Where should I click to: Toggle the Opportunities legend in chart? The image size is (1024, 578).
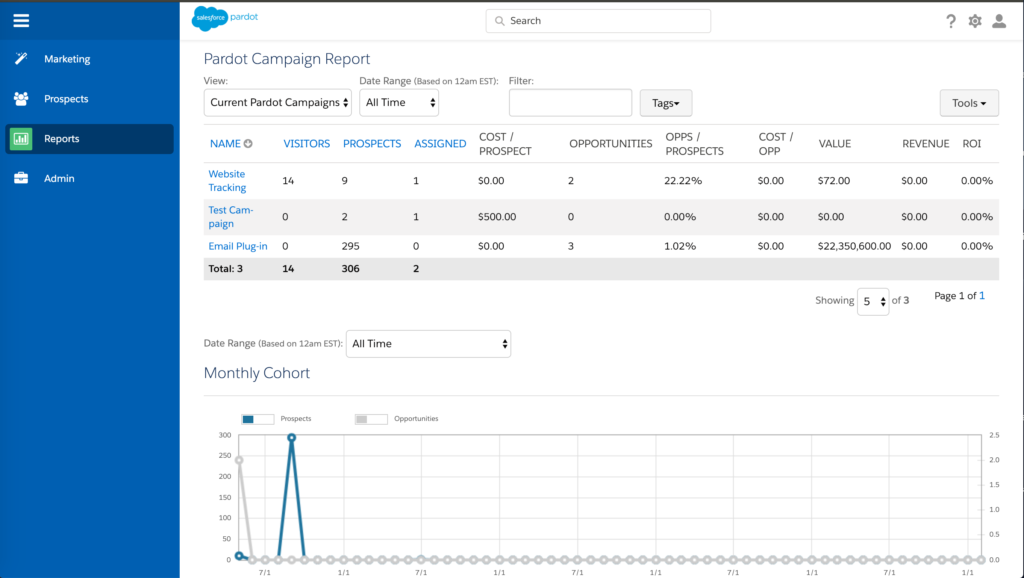371,419
